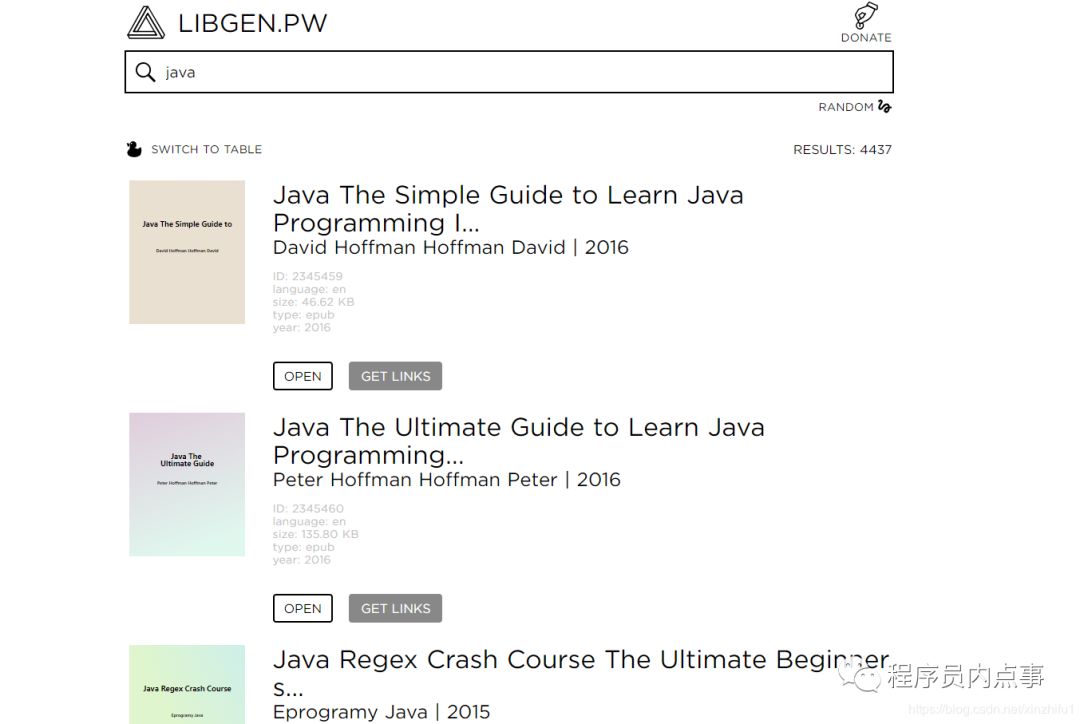The height and width of the screenshot is (724, 1080).
Task: Switch to table view
Action: click(207, 149)
